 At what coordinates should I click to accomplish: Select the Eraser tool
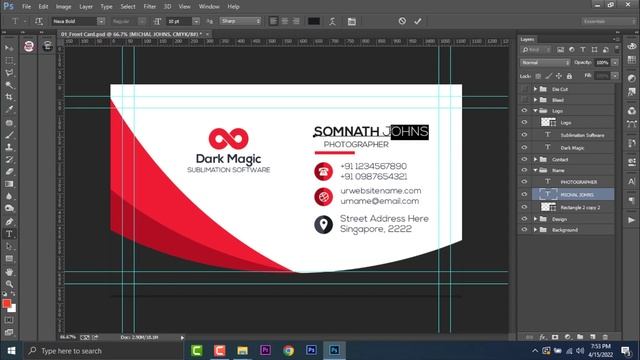tap(9, 171)
